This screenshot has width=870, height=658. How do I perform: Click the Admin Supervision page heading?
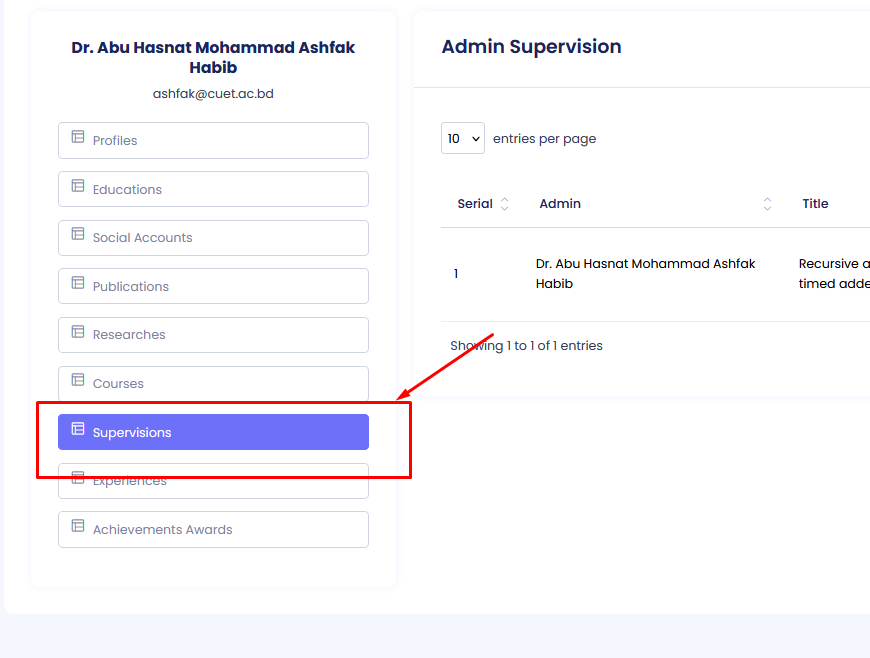pos(531,47)
